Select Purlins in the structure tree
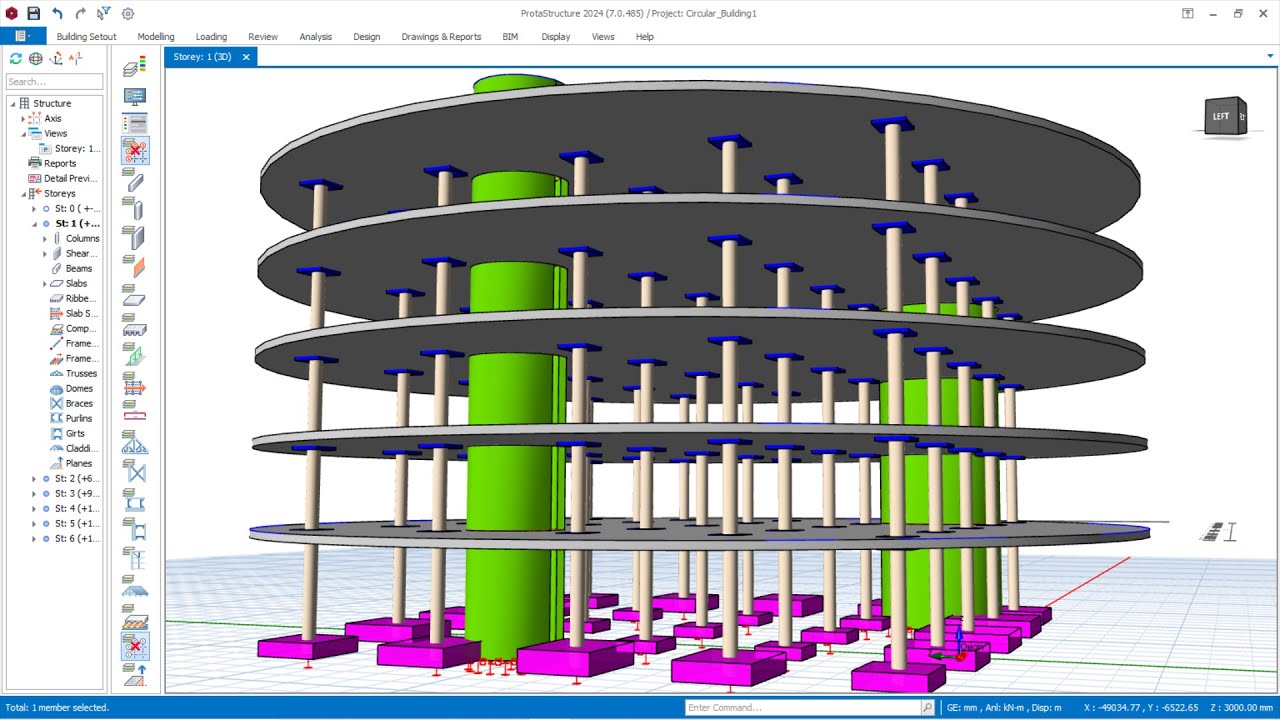This screenshot has height=720, width=1280. pos(79,419)
